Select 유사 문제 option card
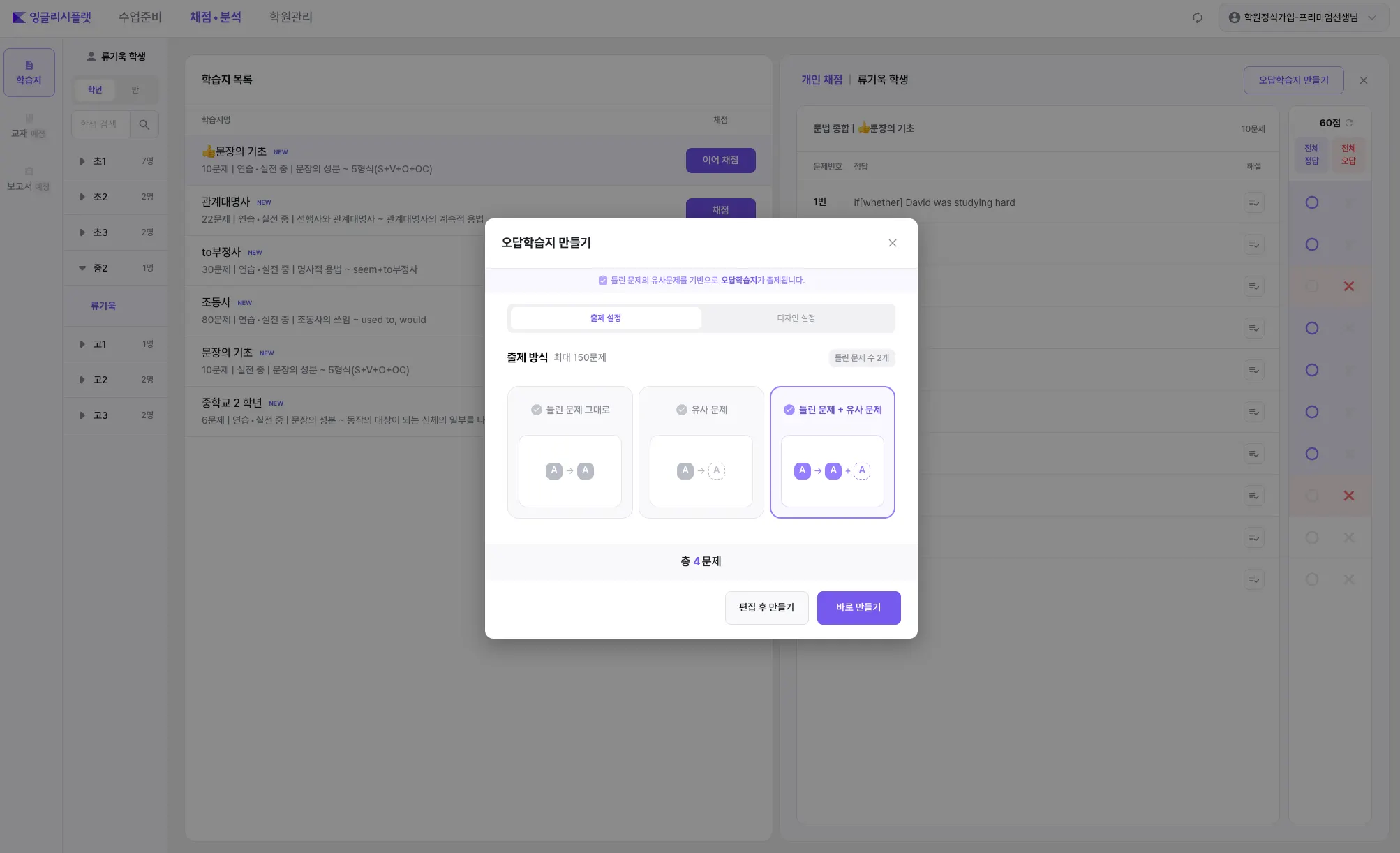Image resolution: width=1400 pixels, height=853 pixels. 701,452
